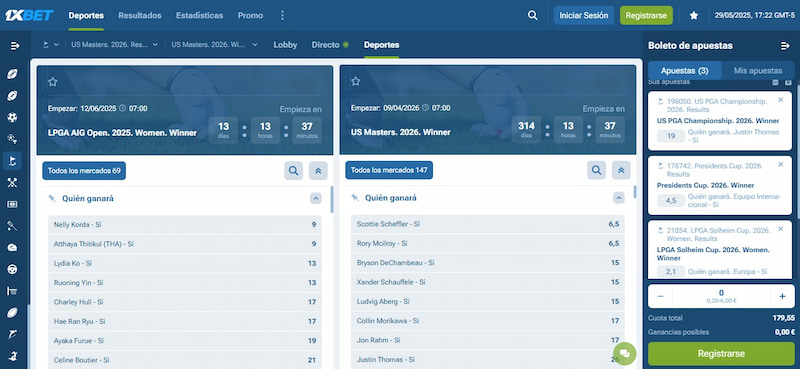This screenshot has width=800, height=369.
Task: Select the soccer ball sport icon
Action: coord(13,117)
